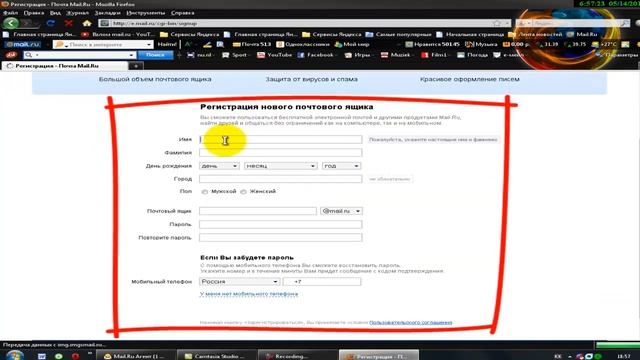This screenshot has height=360, width=640.
Task: Open Нравится 50145 toolbar item
Action: pyautogui.click(x=432, y=44)
